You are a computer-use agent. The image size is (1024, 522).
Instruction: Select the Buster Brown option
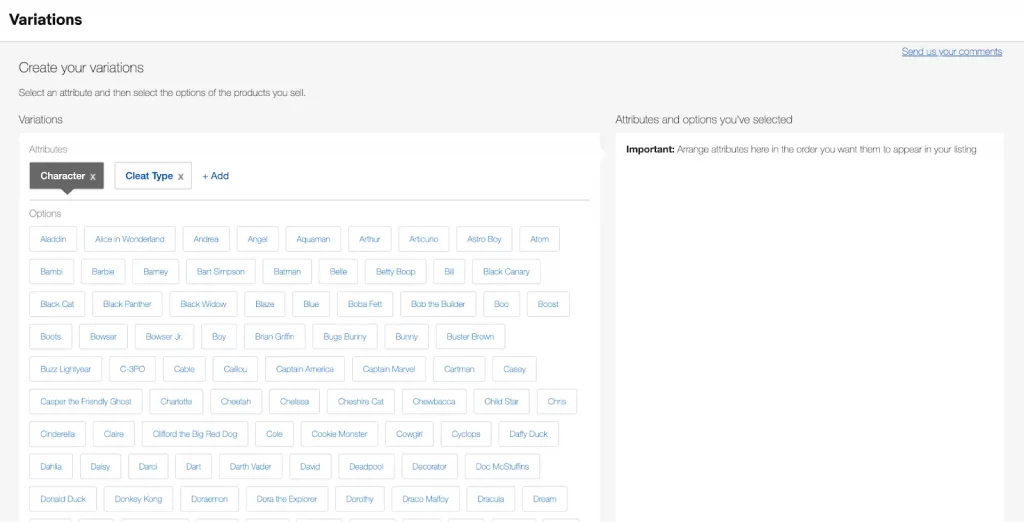click(470, 337)
